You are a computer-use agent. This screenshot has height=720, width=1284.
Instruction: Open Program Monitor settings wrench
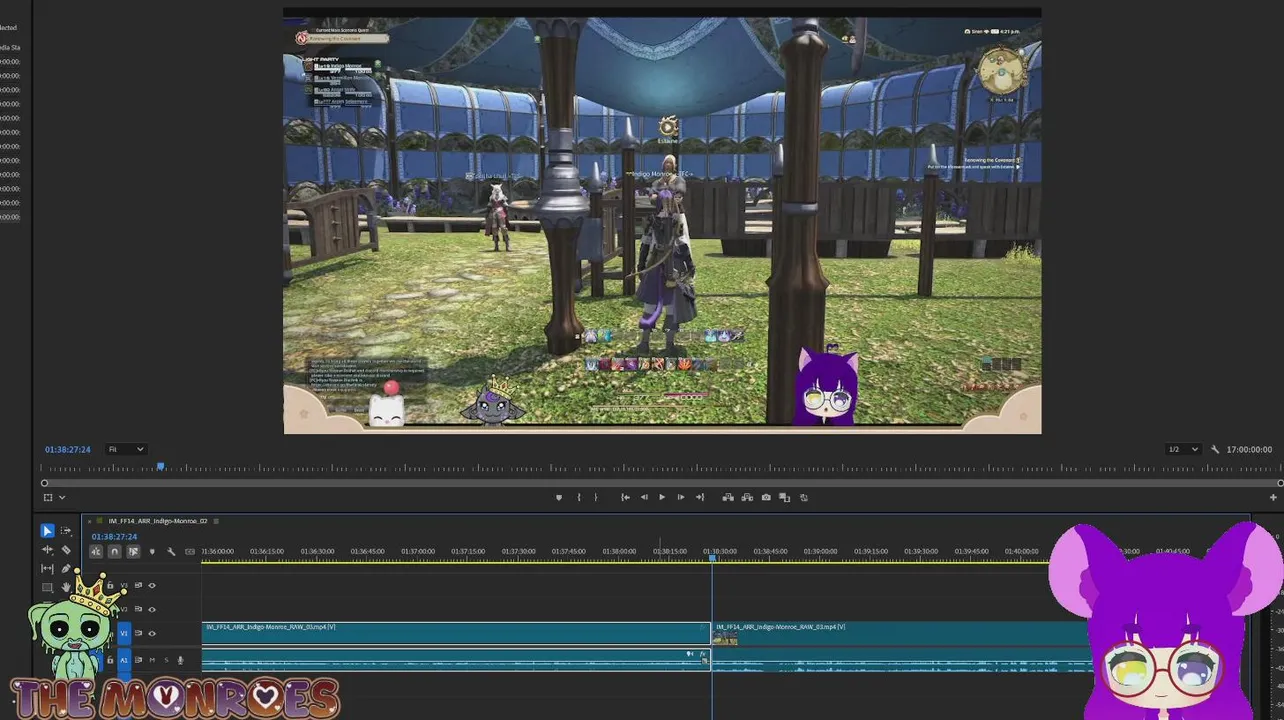point(1215,450)
